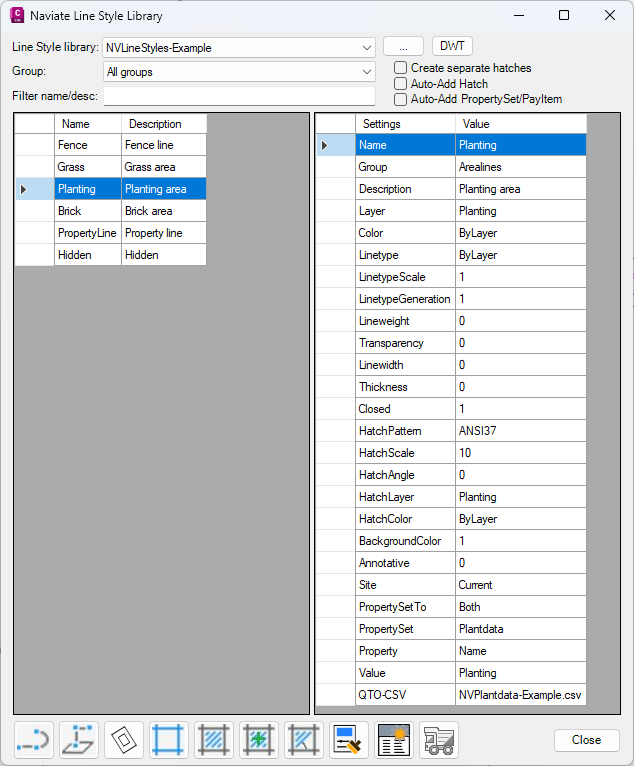Click the dashed polyline draw icon
634x766 pixels.
(x=32, y=740)
